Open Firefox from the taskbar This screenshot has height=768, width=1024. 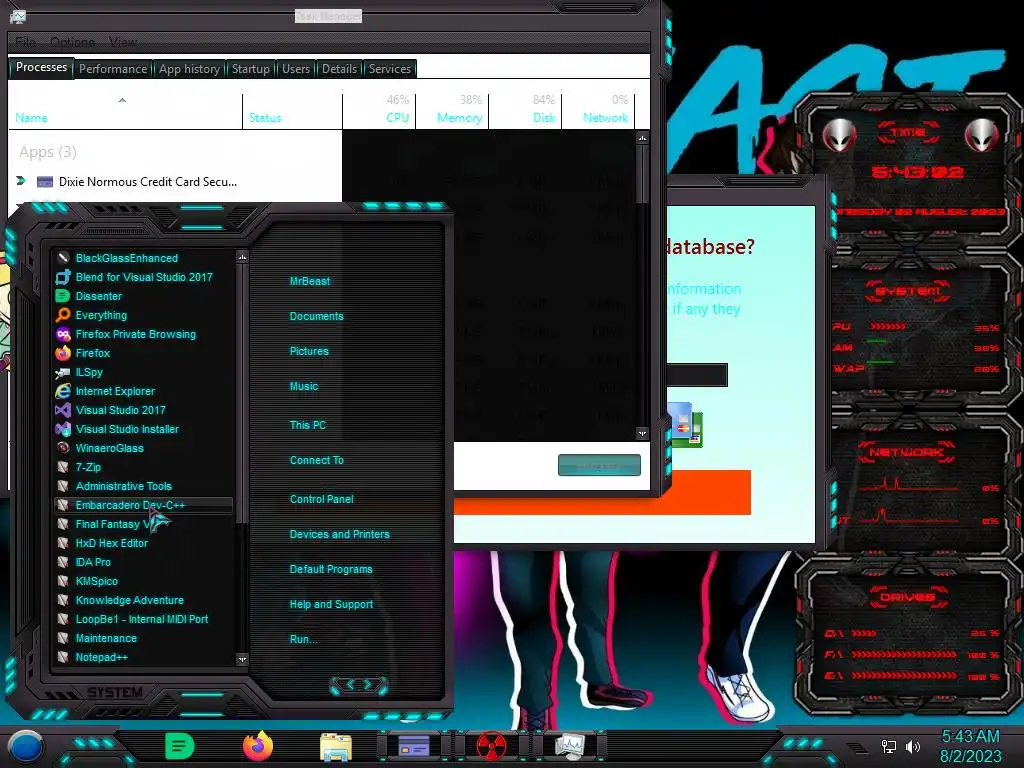click(x=258, y=746)
